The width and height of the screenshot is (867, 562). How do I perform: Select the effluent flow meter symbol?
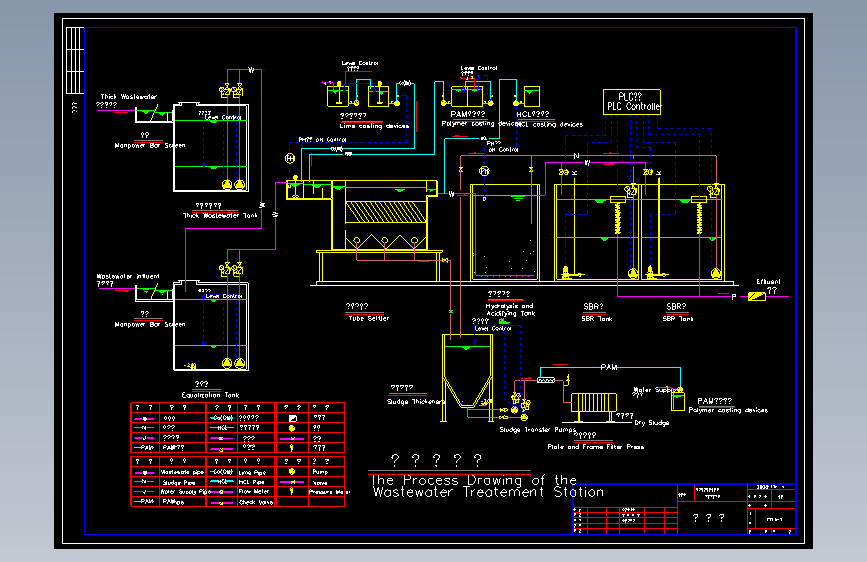coord(756,296)
